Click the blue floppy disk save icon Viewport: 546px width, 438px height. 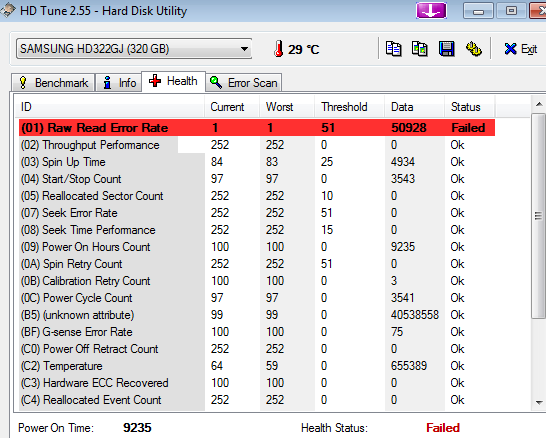coord(446,49)
